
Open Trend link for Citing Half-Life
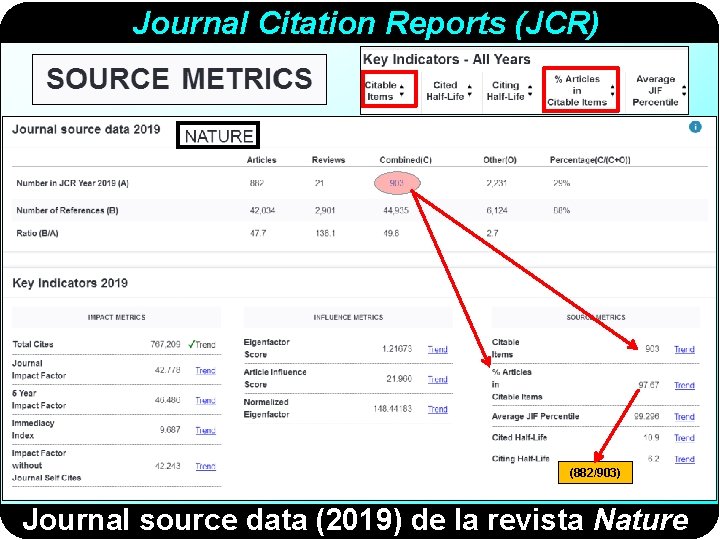(x=684, y=459)
